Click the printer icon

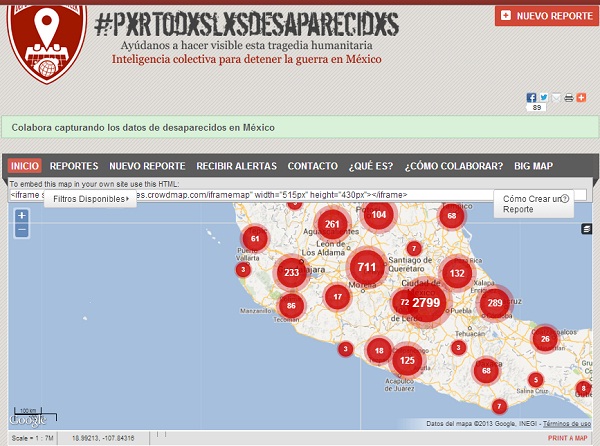(569, 98)
